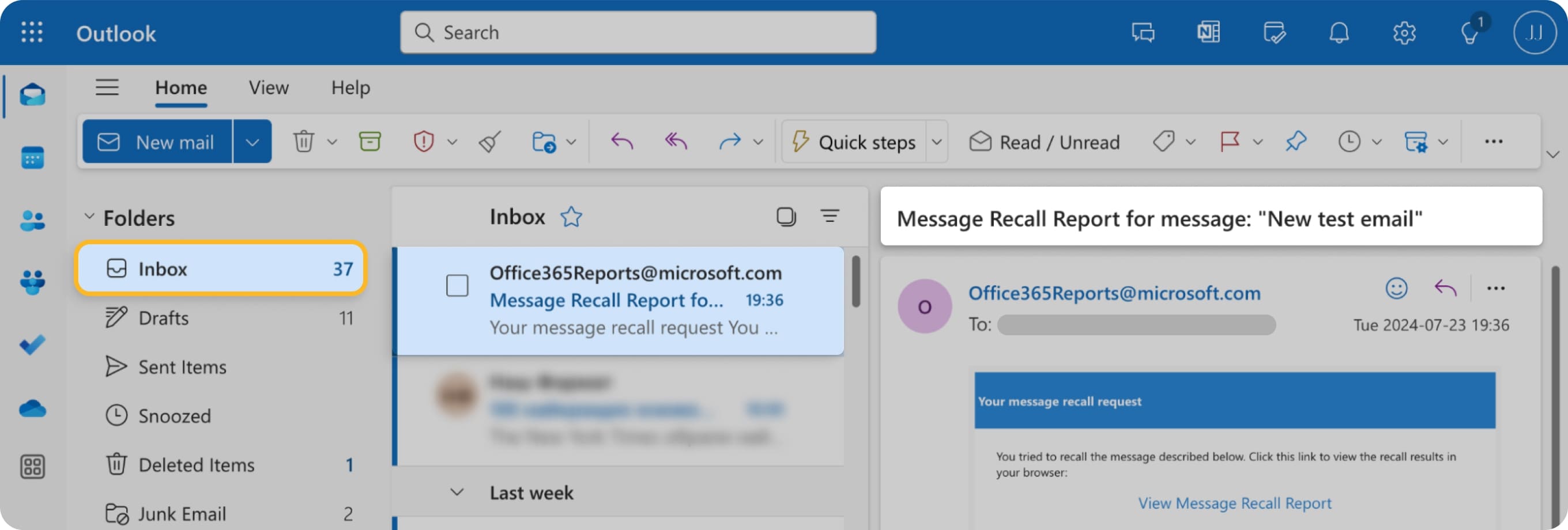This screenshot has width=1568, height=530.
Task: Collapse the Folders section
Action: 89,216
